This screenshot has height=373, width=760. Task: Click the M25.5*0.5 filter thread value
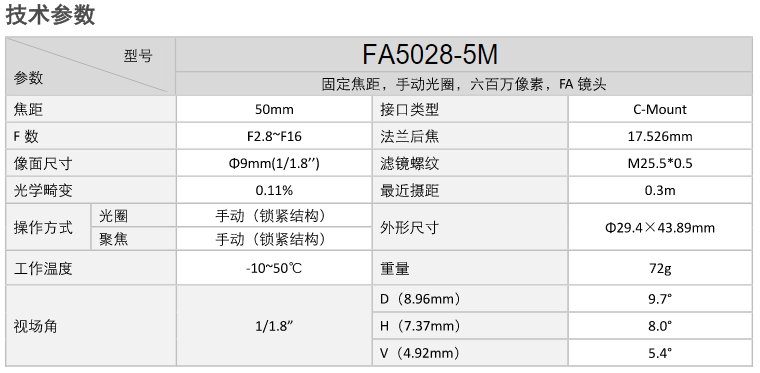click(x=660, y=164)
